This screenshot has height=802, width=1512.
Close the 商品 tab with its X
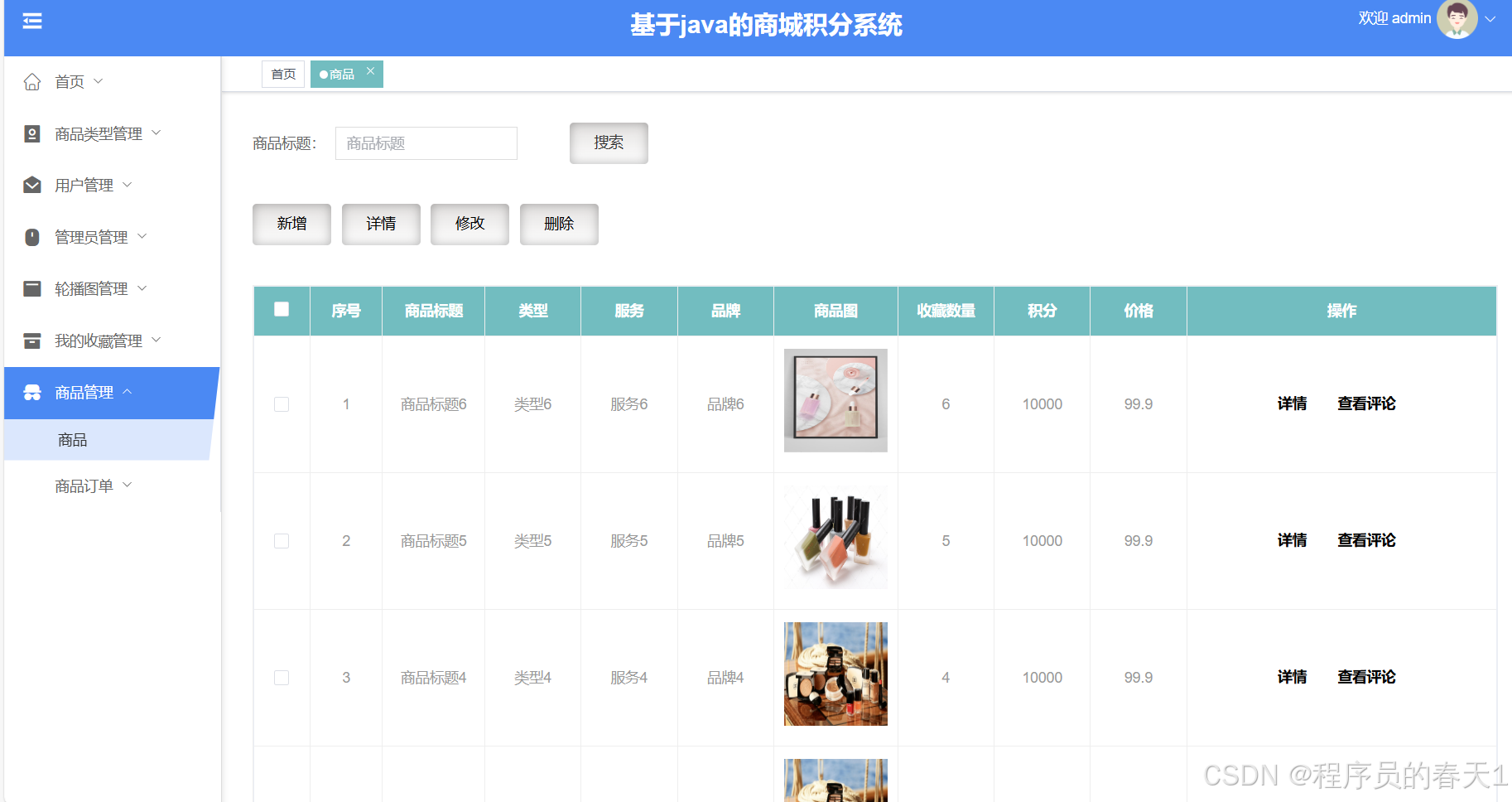[371, 71]
